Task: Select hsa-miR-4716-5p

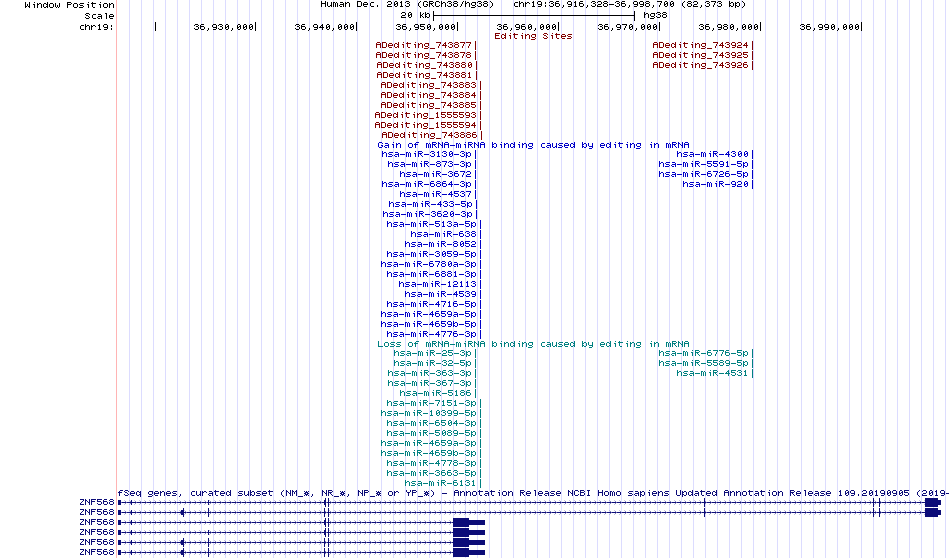Action: pos(431,304)
